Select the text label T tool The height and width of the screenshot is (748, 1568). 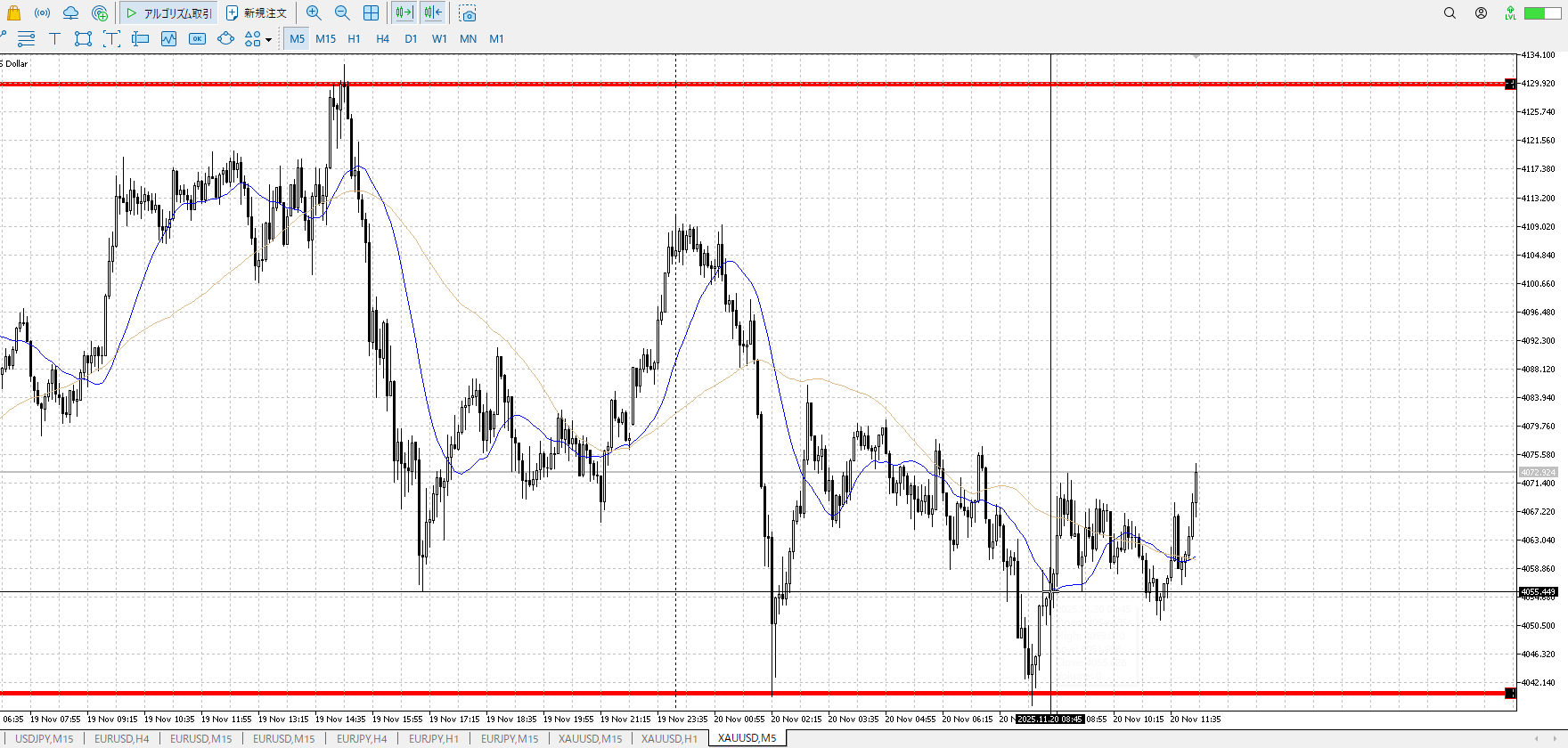click(x=54, y=38)
